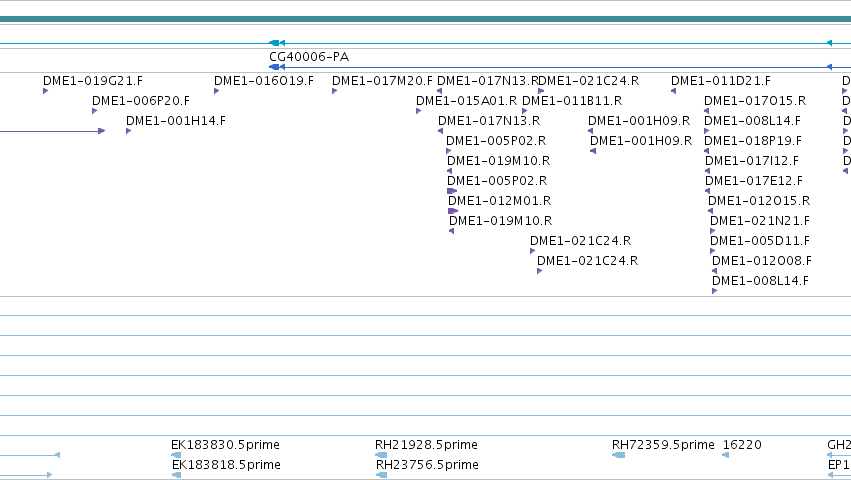Click the DME1-012O08.F label
The height and width of the screenshot is (480, 851).
762,261
